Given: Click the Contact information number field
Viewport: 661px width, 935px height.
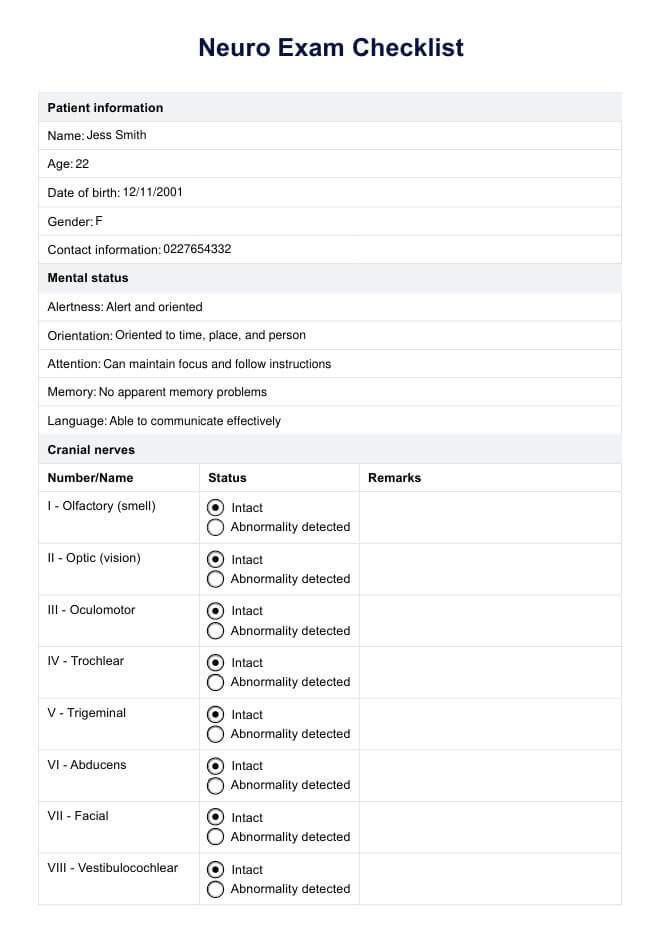Looking at the screenshot, I should click(x=197, y=249).
